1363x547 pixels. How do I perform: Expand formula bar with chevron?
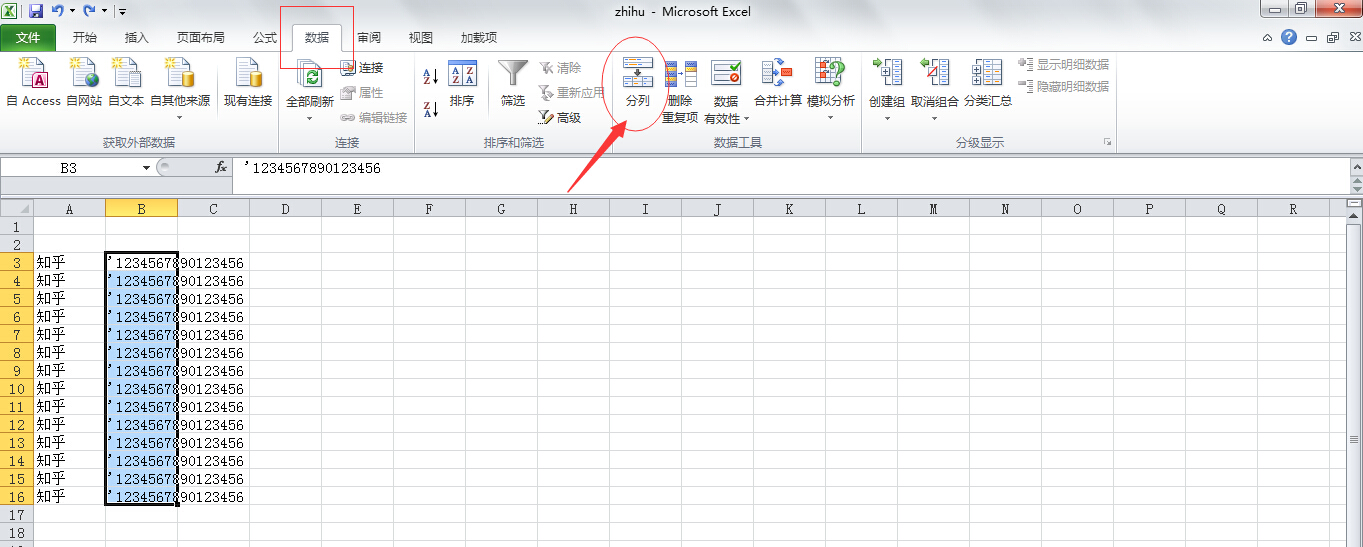pos(1355,169)
